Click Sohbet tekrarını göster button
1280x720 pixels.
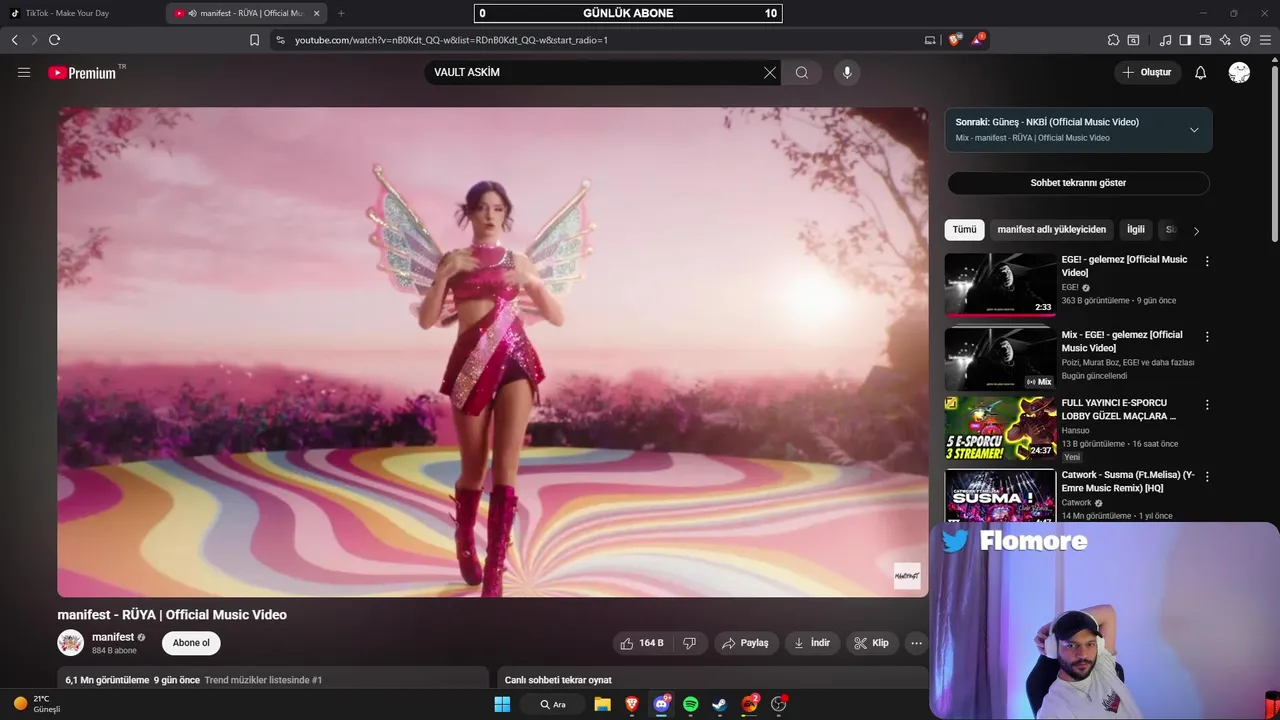pyautogui.click(x=1078, y=183)
